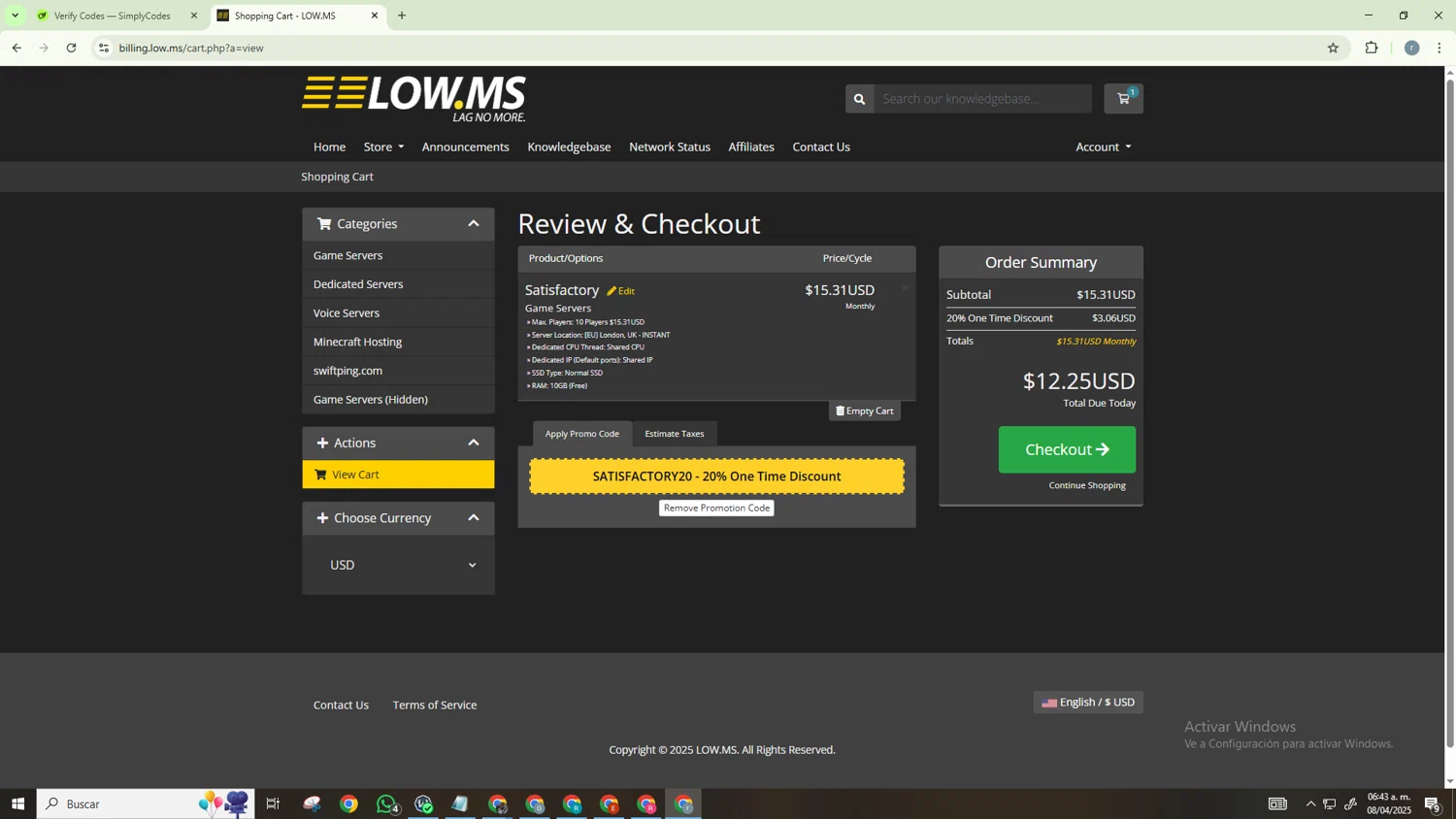This screenshot has height=819, width=1456.
Task: Open Contact Us in the top navigation
Action: click(x=821, y=147)
